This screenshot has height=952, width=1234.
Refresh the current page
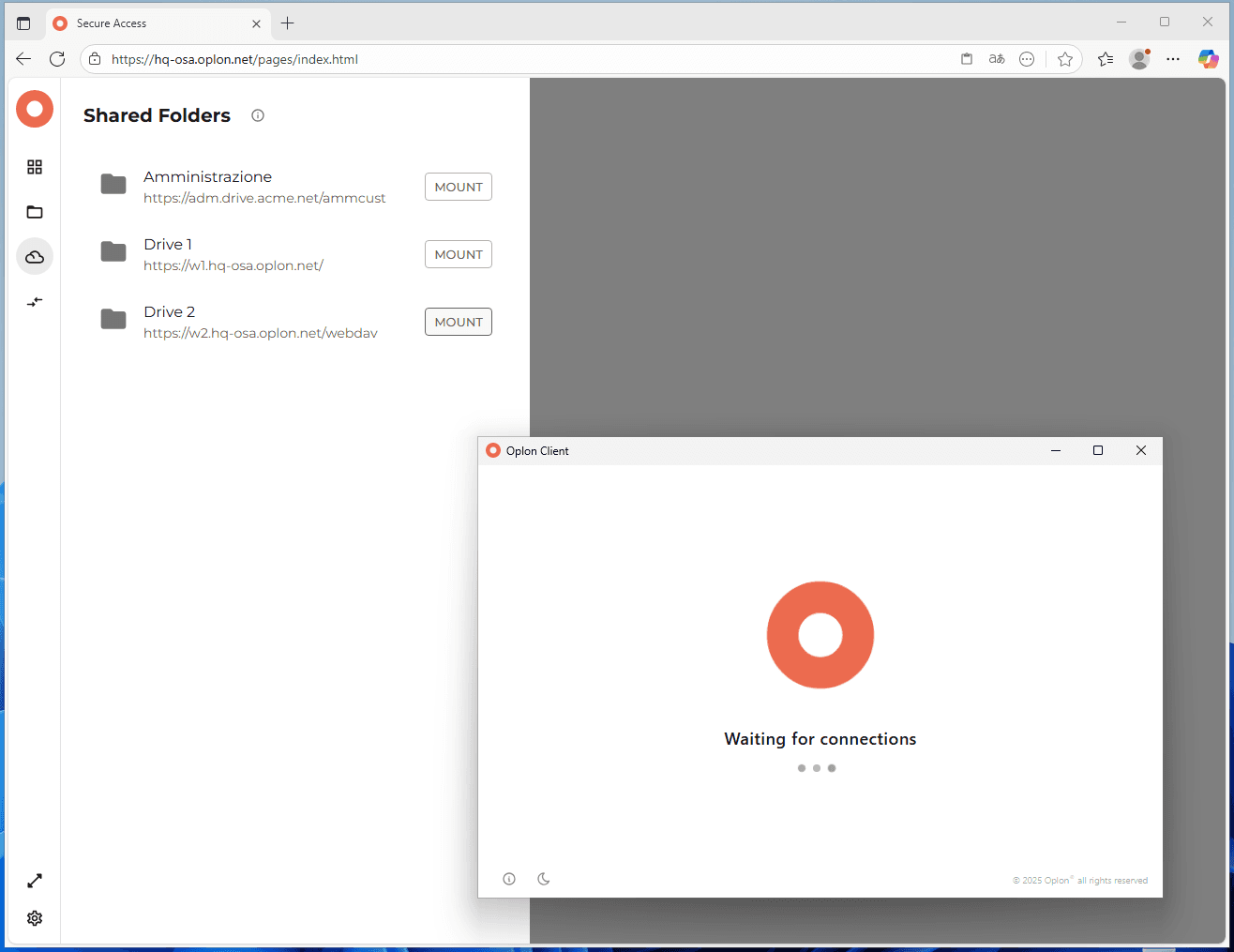point(57,59)
